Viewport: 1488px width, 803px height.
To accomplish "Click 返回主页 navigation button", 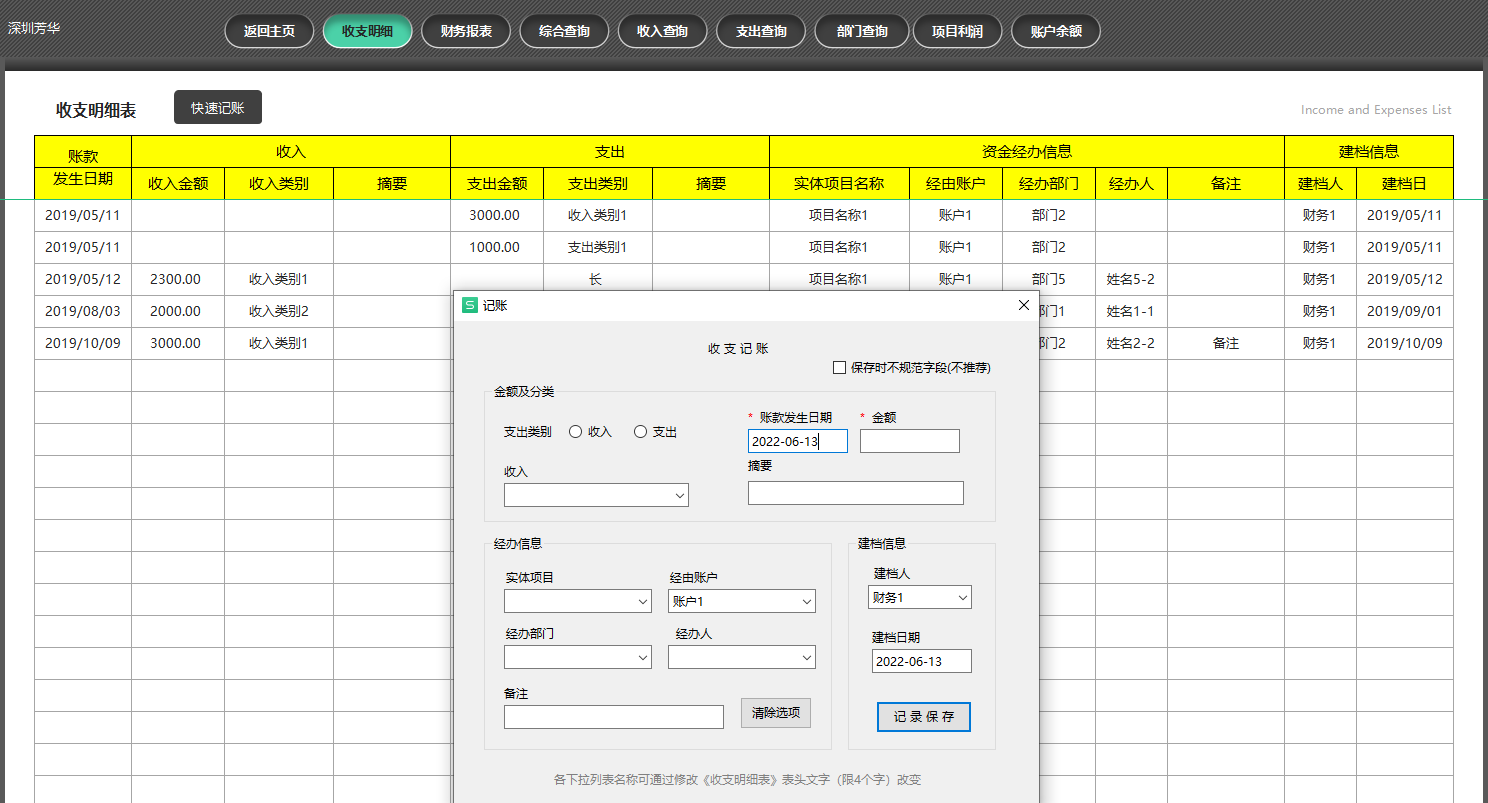I will point(269,31).
